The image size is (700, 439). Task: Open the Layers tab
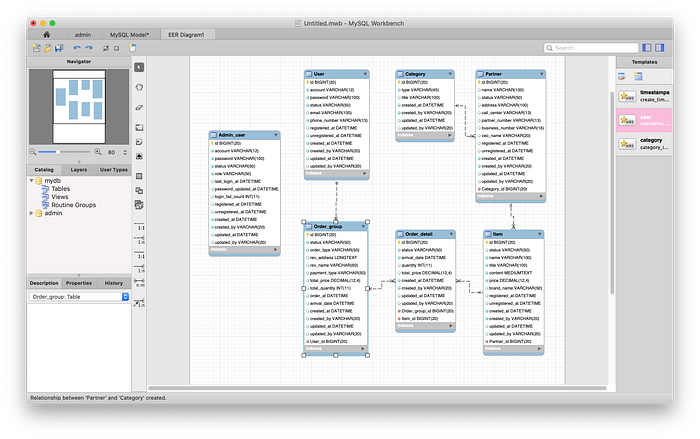click(x=79, y=170)
